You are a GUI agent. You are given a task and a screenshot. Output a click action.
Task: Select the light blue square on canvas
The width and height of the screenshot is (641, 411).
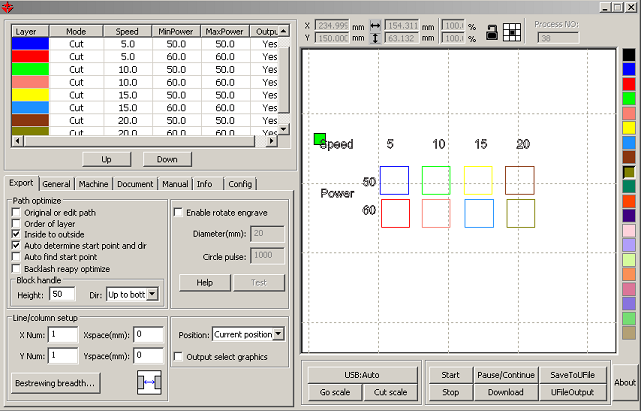click(479, 213)
